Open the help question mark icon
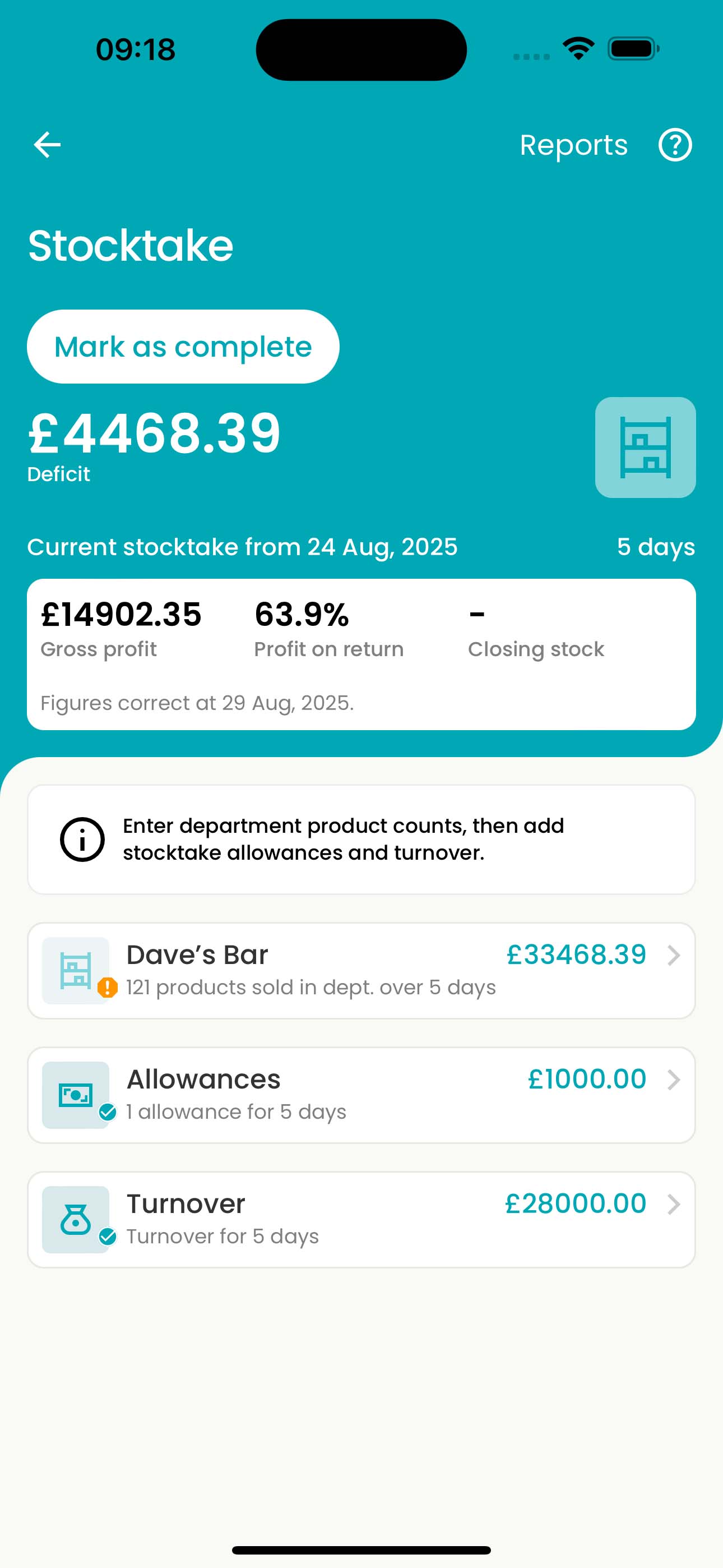This screenshot has height=1568, width=723. coord(675,145)
